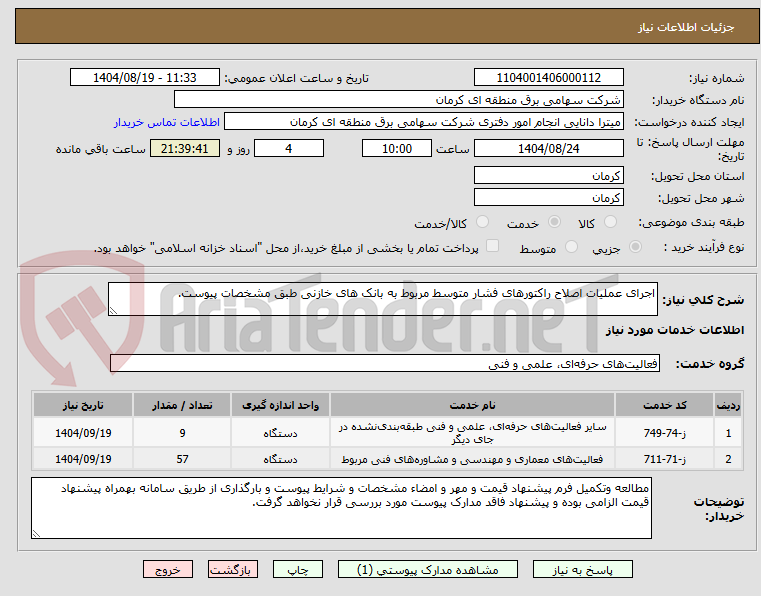Click the ایجاد کننده درخواست field
The width and height of the screenshot is (761, 596).
point(424,121)
